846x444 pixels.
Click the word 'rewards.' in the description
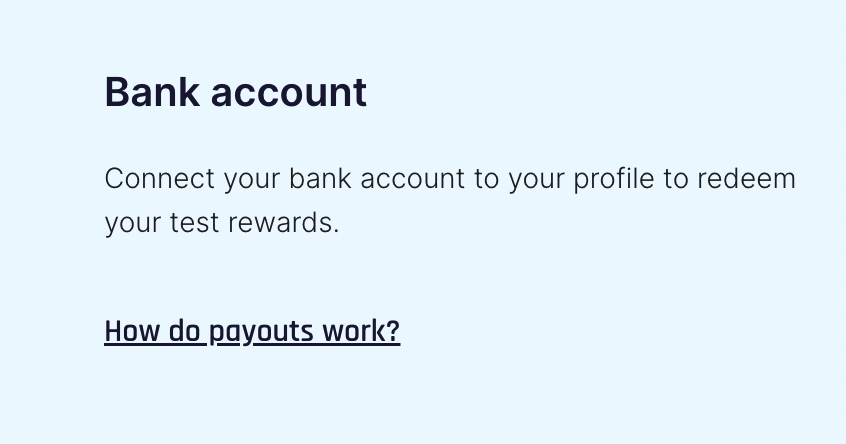284,223
